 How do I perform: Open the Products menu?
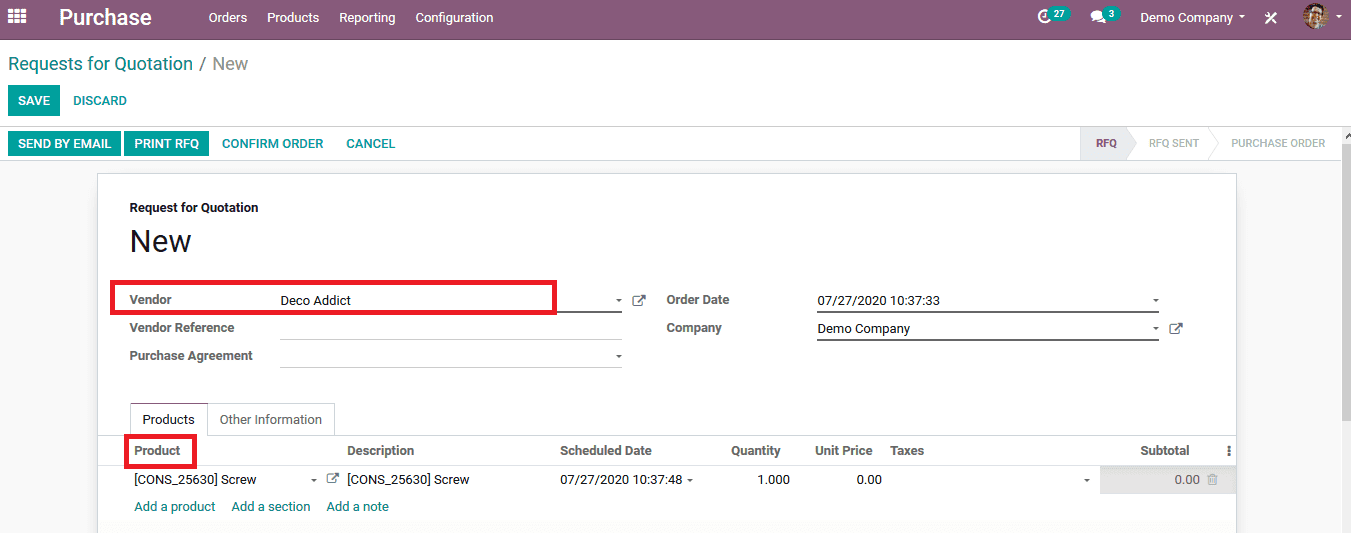point(293,18)
